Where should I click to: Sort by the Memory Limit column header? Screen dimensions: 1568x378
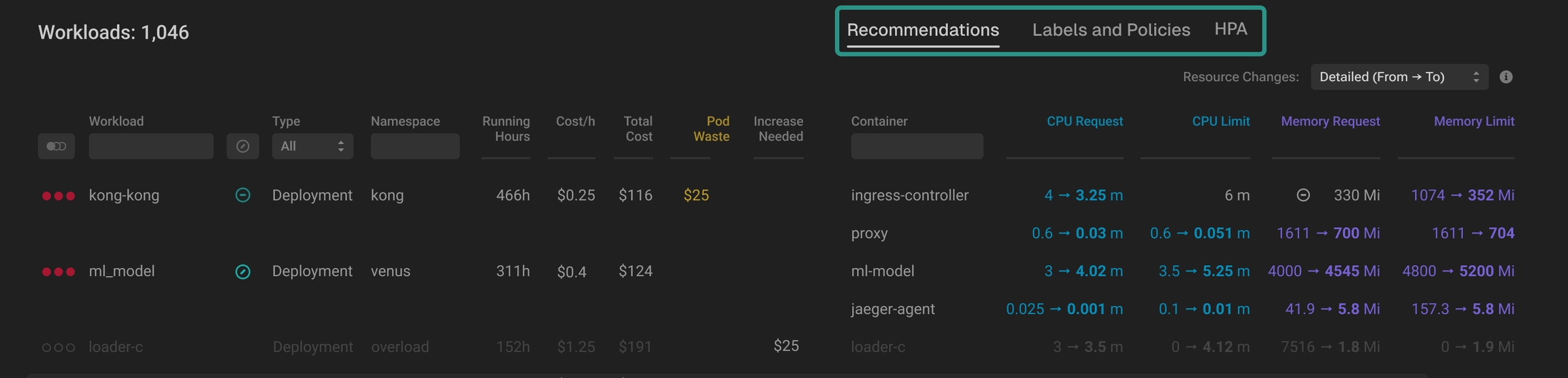tap(1473, 121)
